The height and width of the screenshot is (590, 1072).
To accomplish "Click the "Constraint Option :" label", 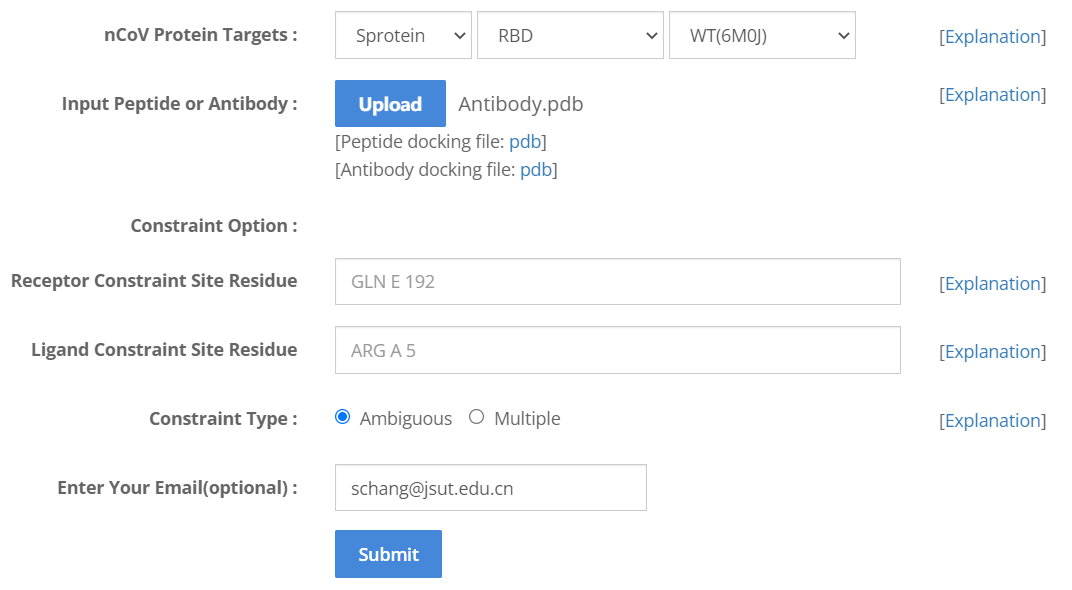I will (214, 226).
